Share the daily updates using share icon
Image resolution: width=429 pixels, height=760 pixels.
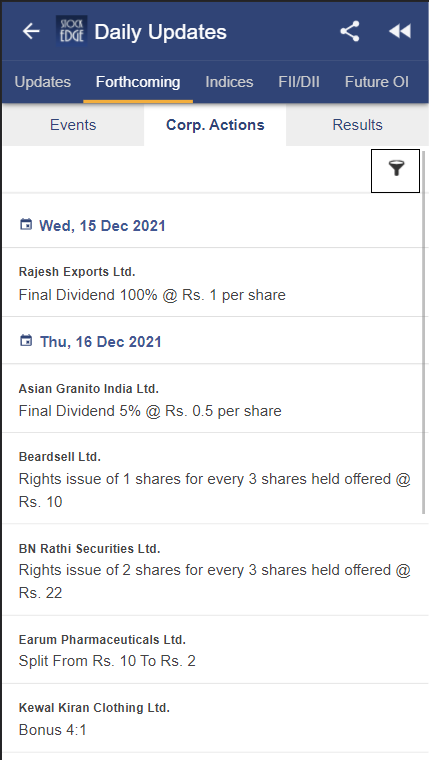[350, 32]
